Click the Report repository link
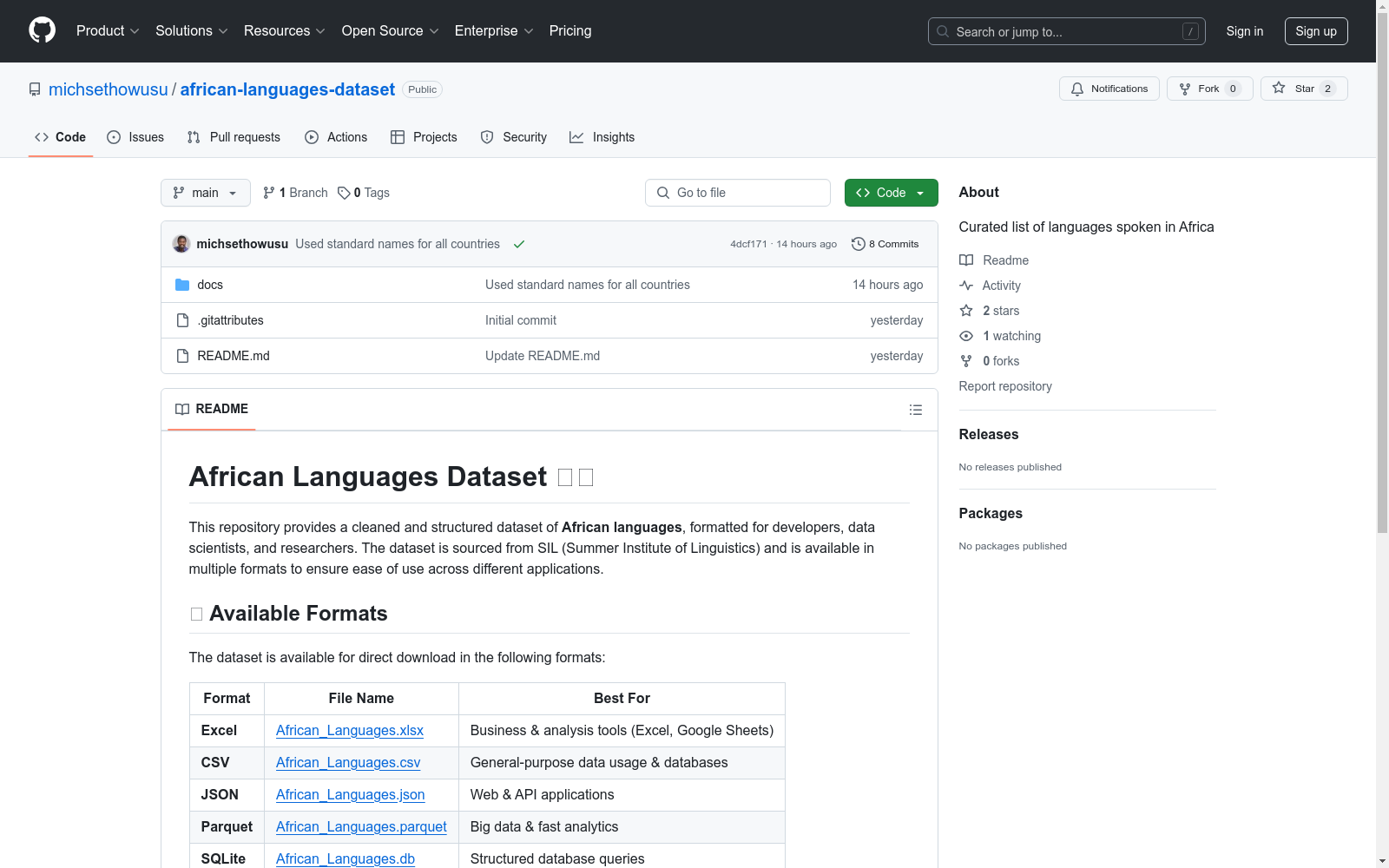The width and height of the screenshot is (1389, 868). [x=1005, y=386]
